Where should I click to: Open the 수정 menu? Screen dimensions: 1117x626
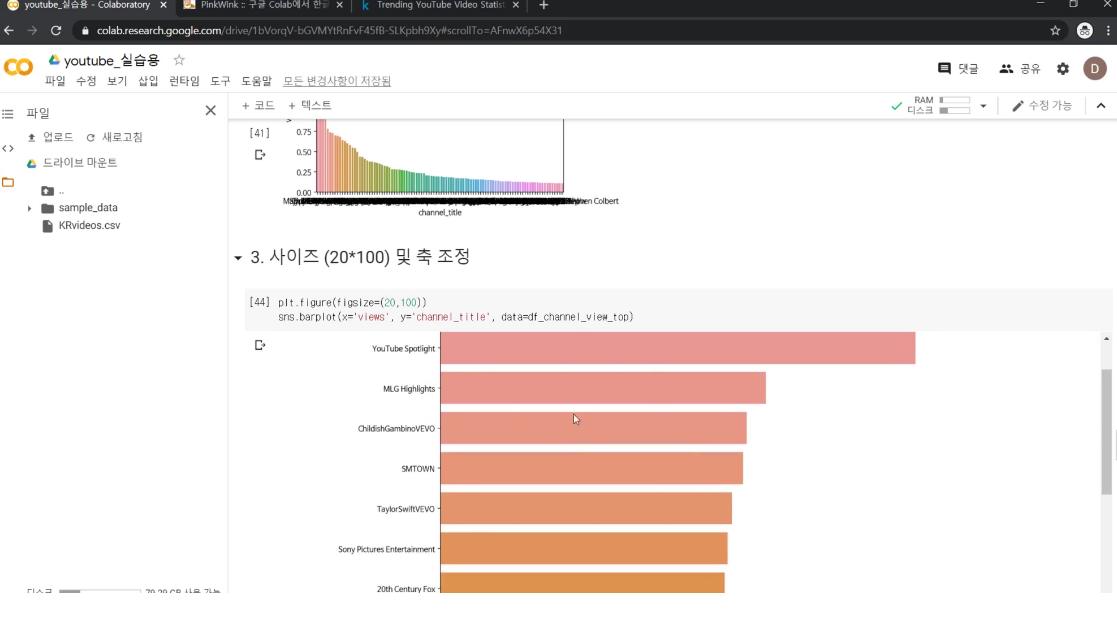click(86, 81)
